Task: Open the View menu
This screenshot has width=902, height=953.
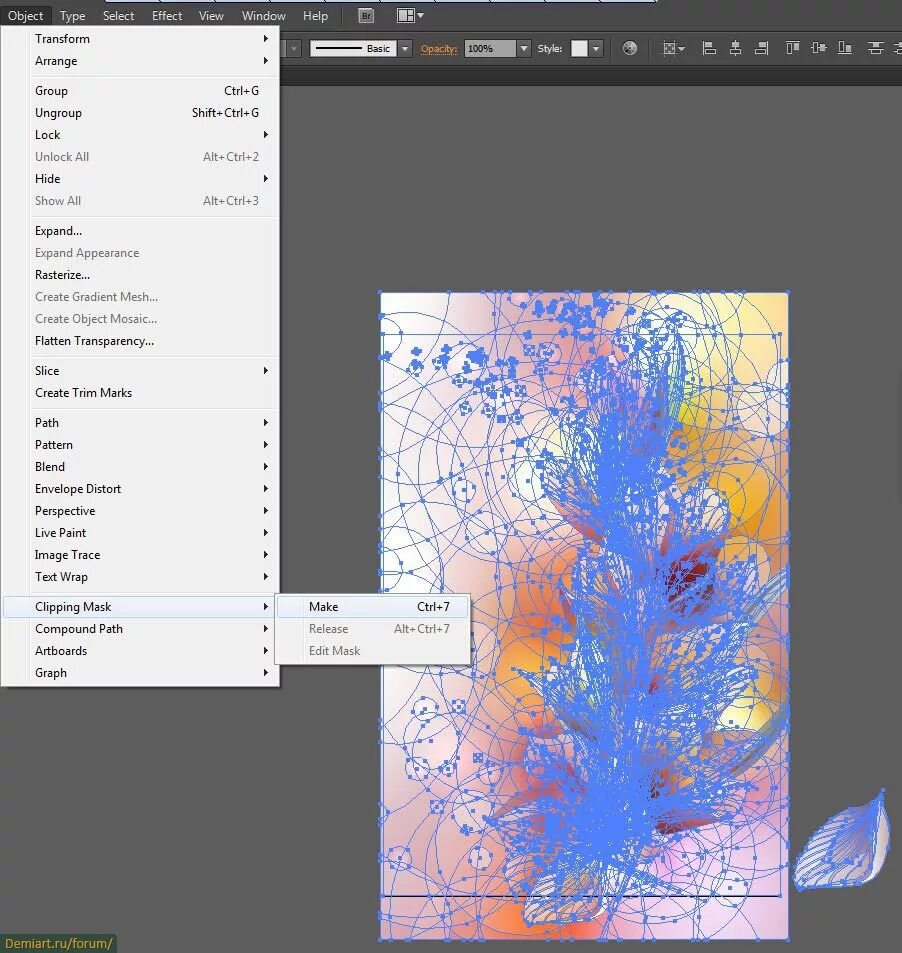Action: [211, 16]
